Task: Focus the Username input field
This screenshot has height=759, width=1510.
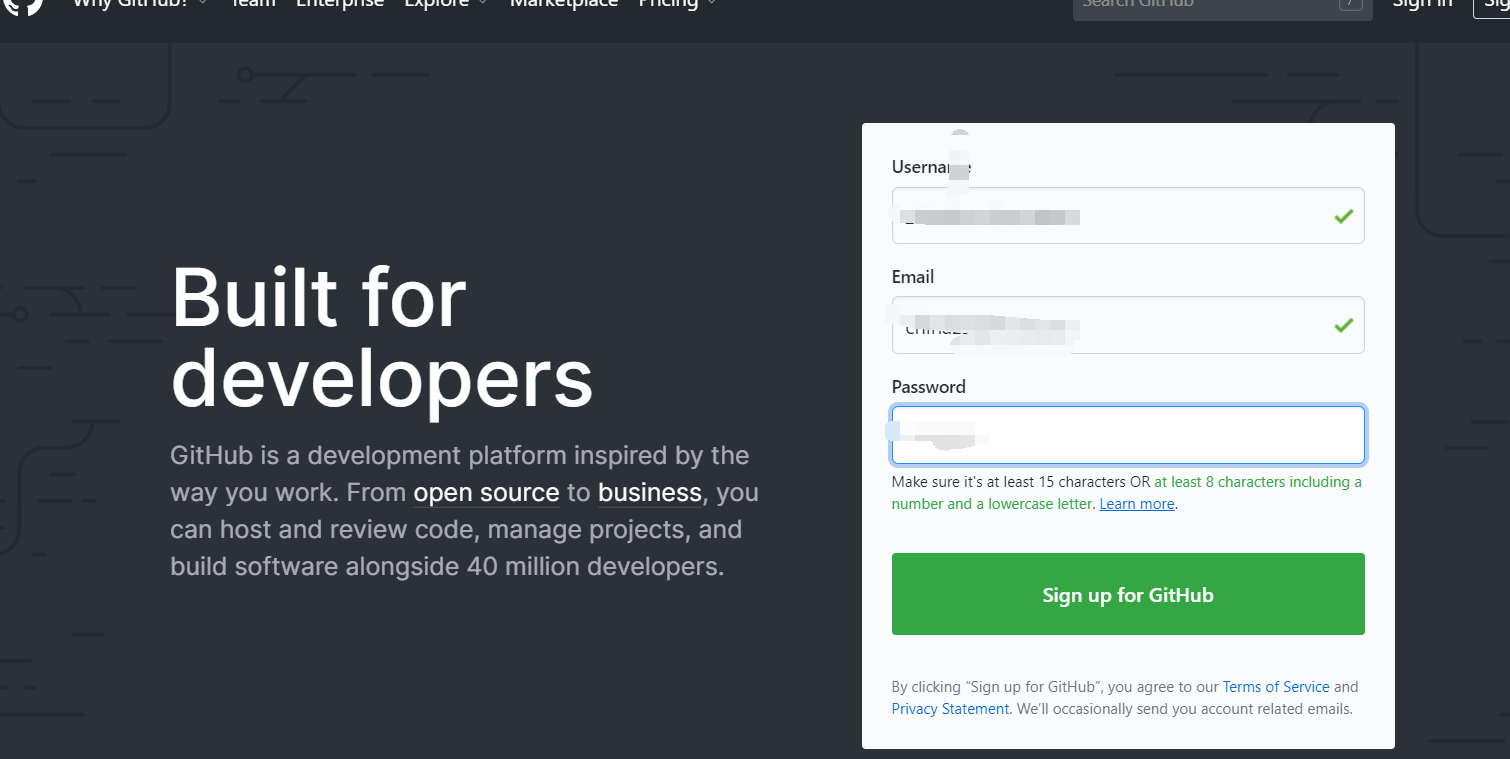Action: tap(1128, 215)
